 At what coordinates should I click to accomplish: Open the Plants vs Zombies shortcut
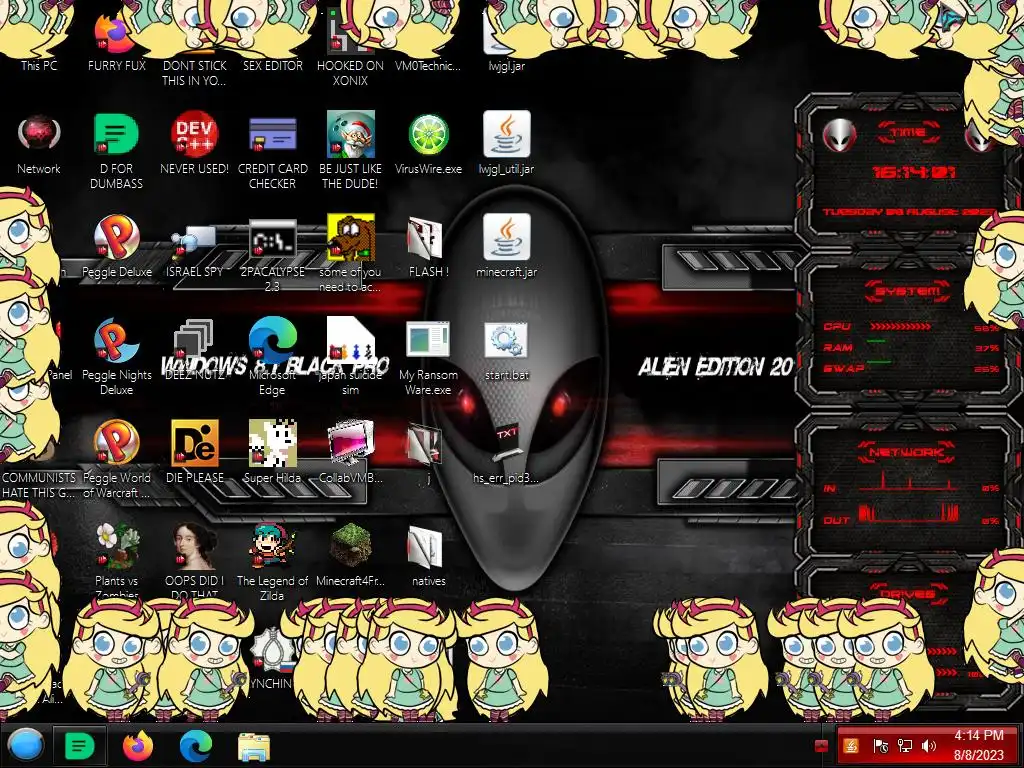116,560
